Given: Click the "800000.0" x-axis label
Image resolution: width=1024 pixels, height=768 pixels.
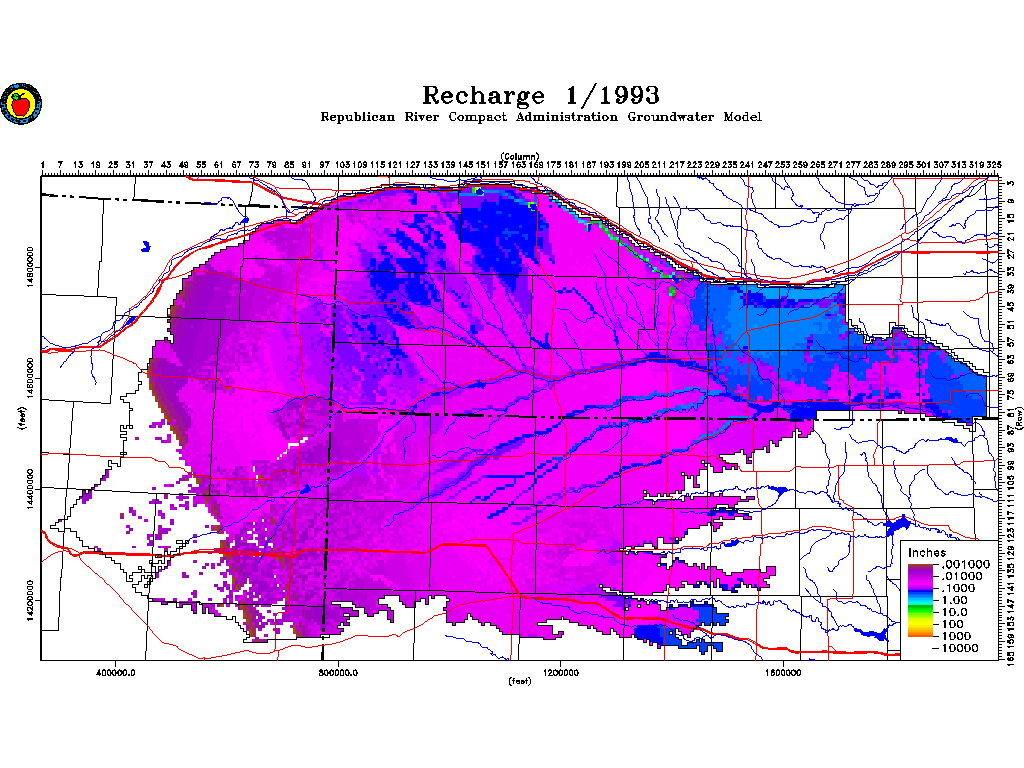Looking at the screenshot, I should pos(339,673).
